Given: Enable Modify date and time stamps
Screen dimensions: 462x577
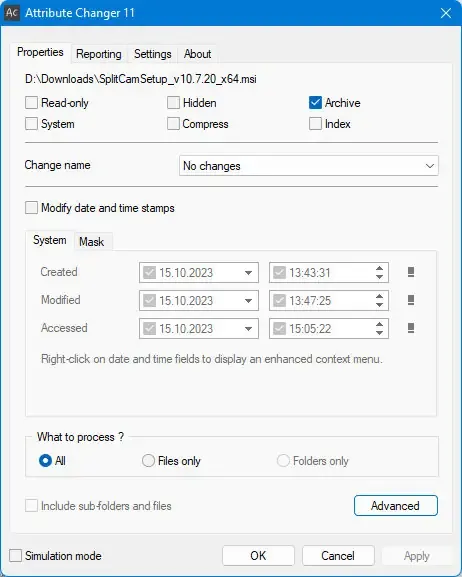Looking at the screenshot, I should tap(32, 208).
